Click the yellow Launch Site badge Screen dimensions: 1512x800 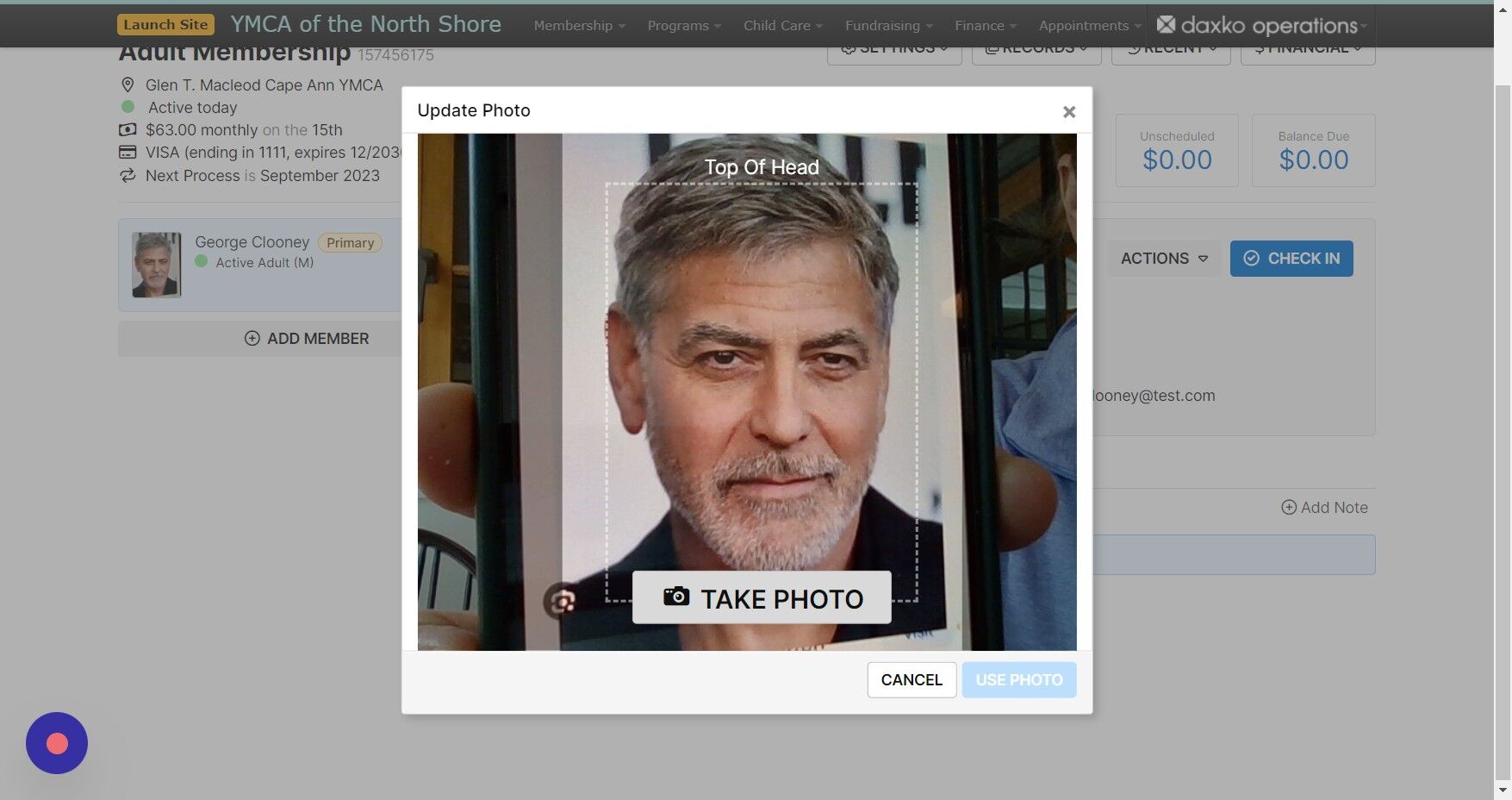click(165, 24)
